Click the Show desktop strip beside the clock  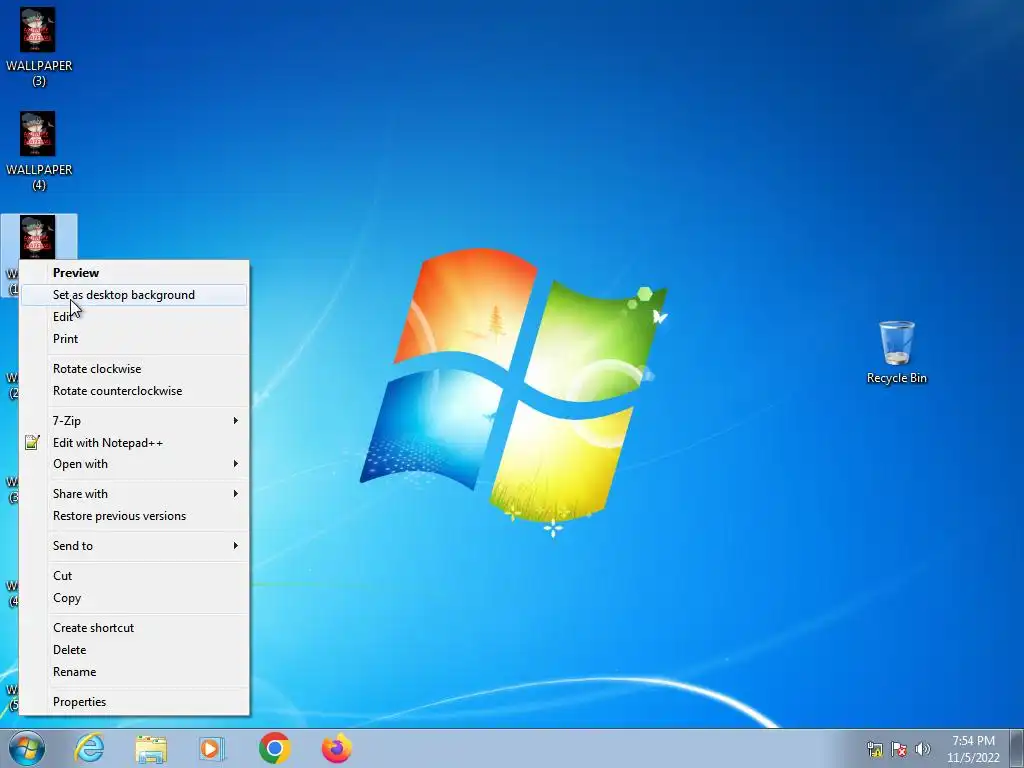pyautogui.click(x=1017, y=748)
